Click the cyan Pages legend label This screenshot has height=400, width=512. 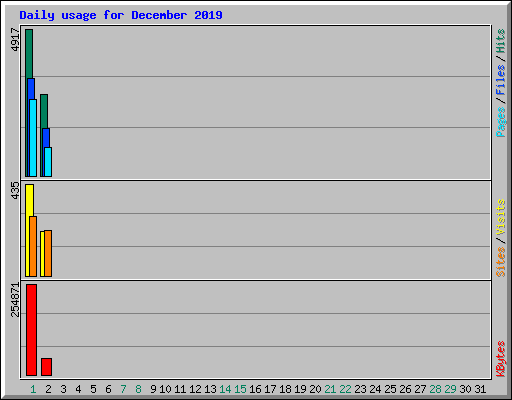click(500, 122)
